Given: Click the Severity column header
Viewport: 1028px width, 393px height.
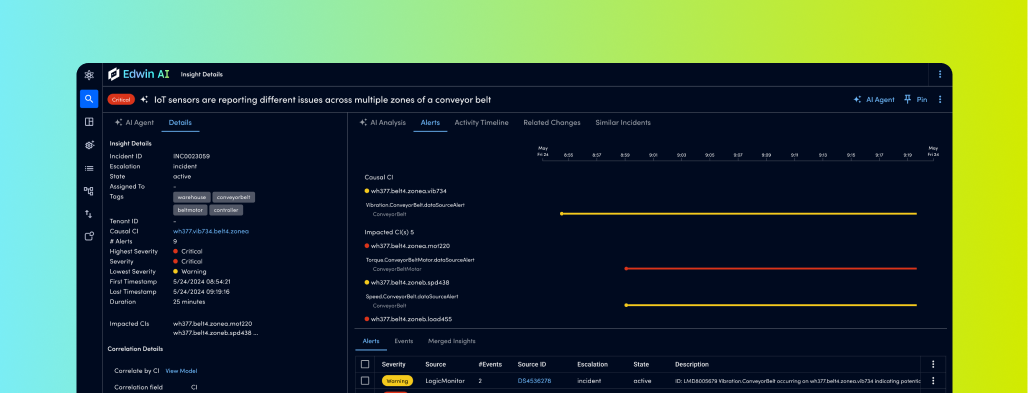Looking at the screenshot, I should (x=393, y=364).
